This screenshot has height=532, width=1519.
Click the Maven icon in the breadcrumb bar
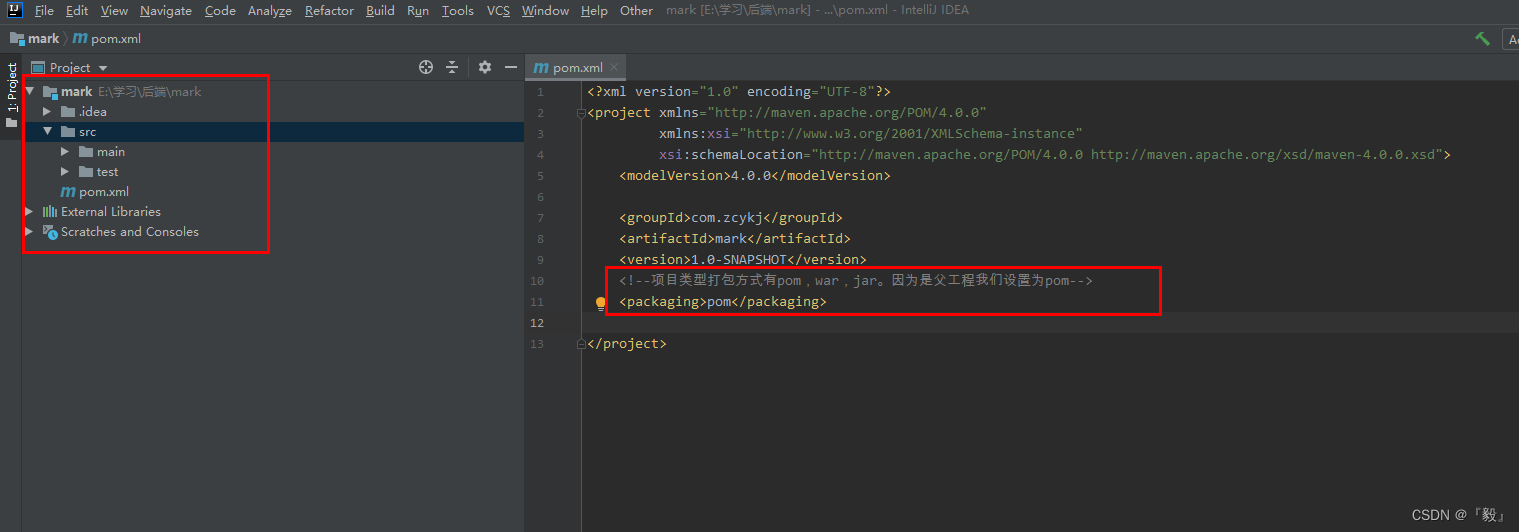[80, 38]
